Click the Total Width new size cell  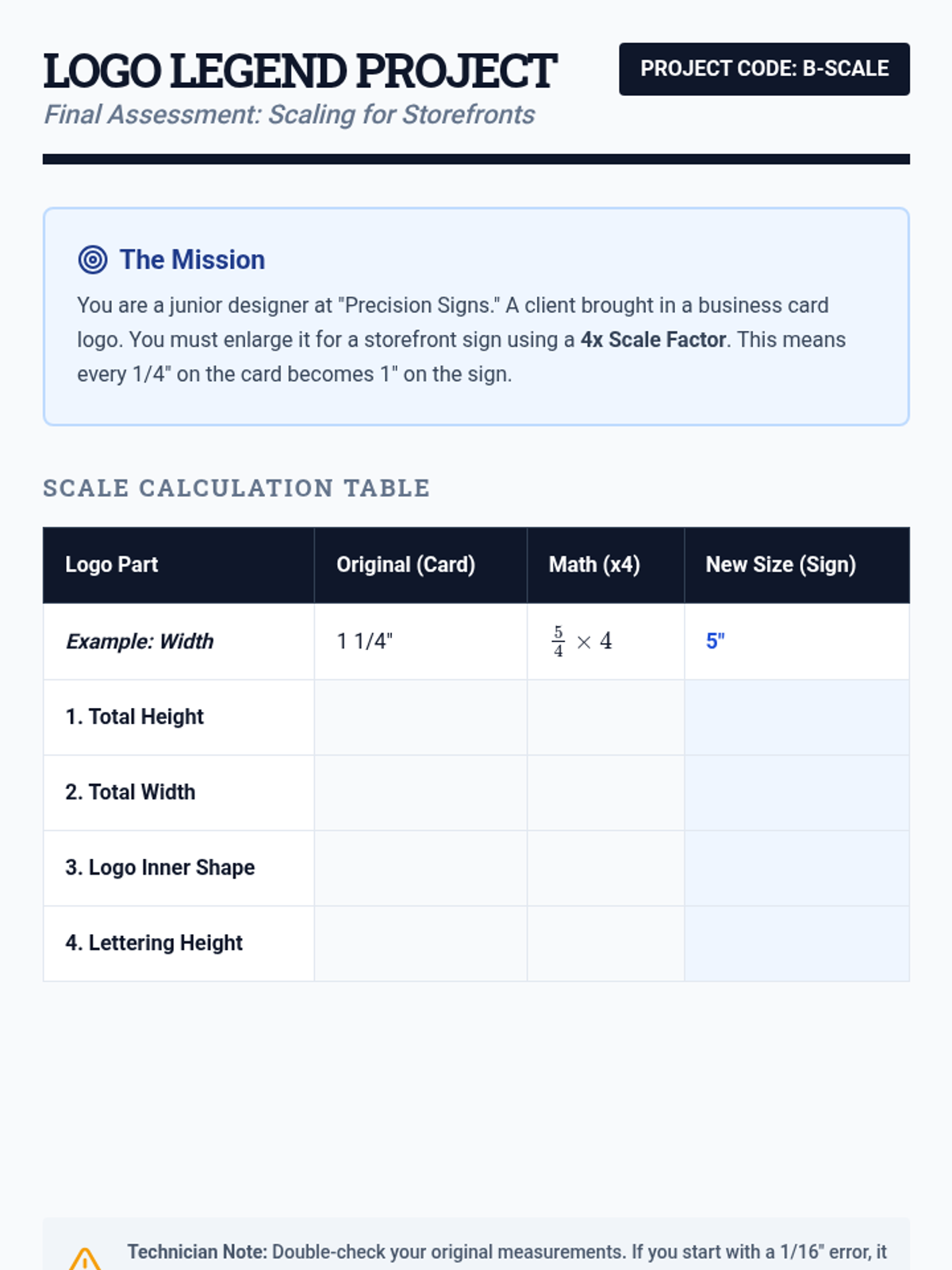[797, 792]
